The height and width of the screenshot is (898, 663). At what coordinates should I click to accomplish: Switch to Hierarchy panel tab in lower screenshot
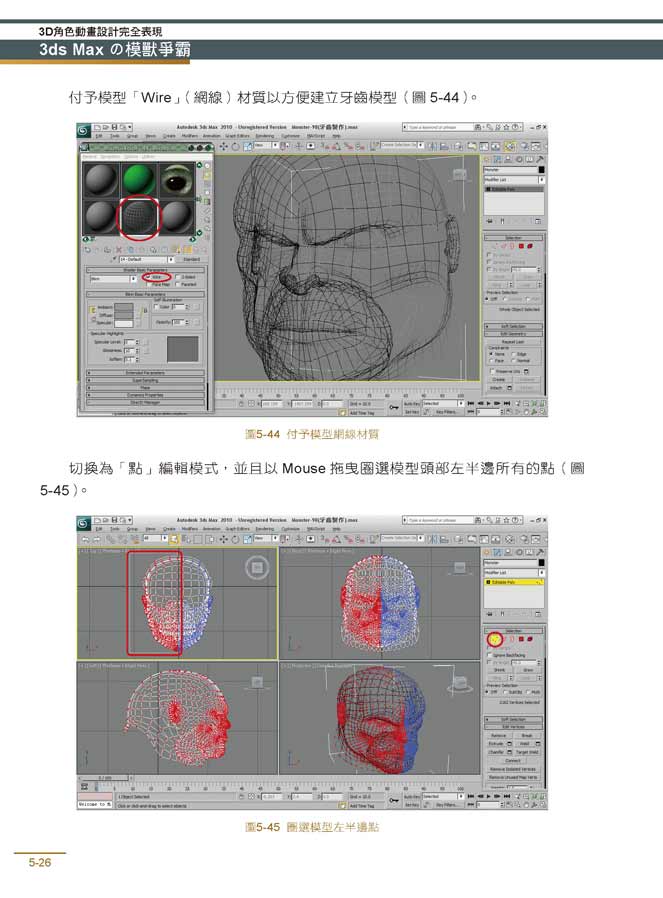509,553
